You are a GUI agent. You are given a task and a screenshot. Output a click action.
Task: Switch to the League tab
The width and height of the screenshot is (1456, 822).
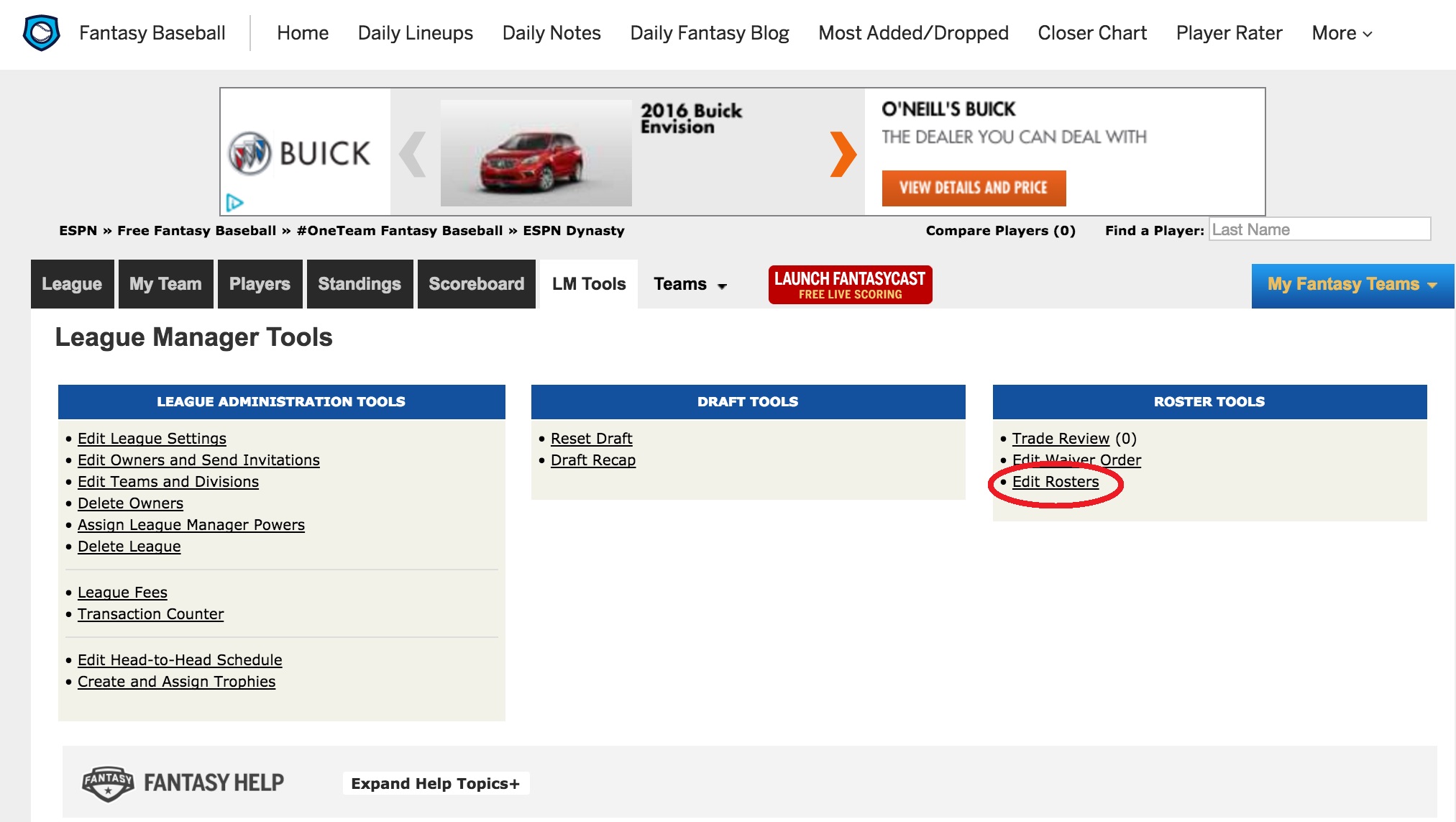pos(72,284)
